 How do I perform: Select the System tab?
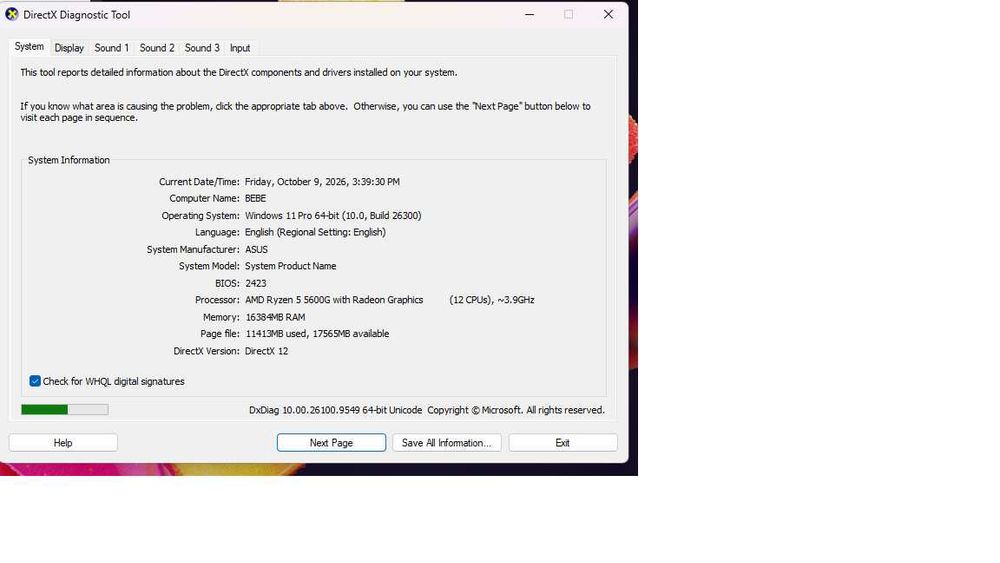coord(29,47)
